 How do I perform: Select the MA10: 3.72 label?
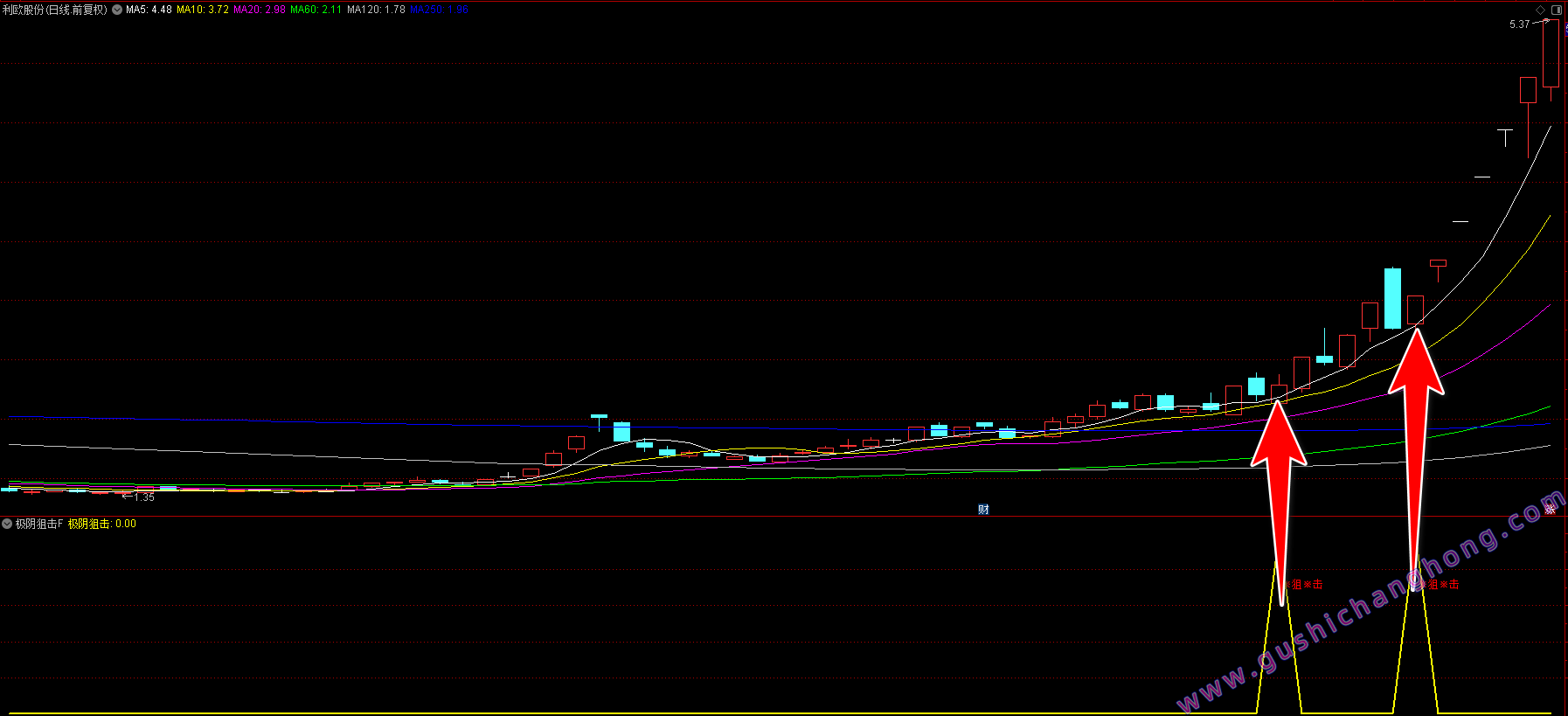[x=203, y=10]
